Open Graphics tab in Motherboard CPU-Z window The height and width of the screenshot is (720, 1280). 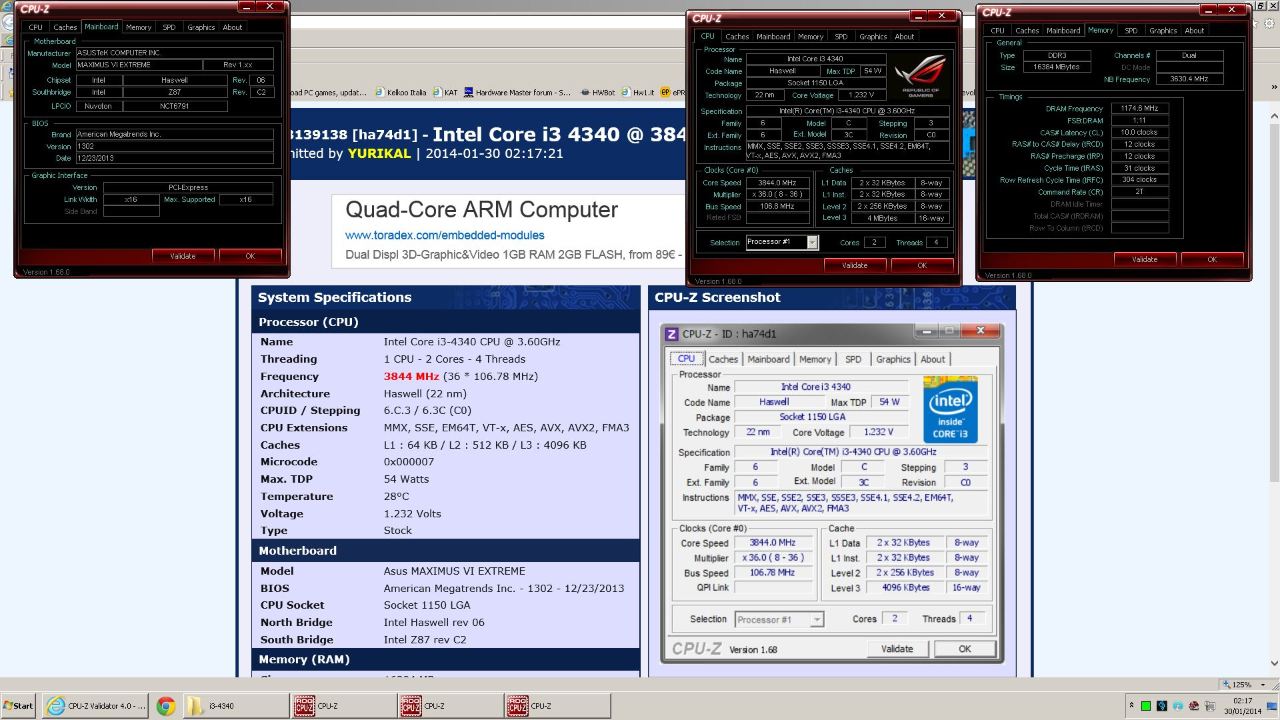click(201, 28)
